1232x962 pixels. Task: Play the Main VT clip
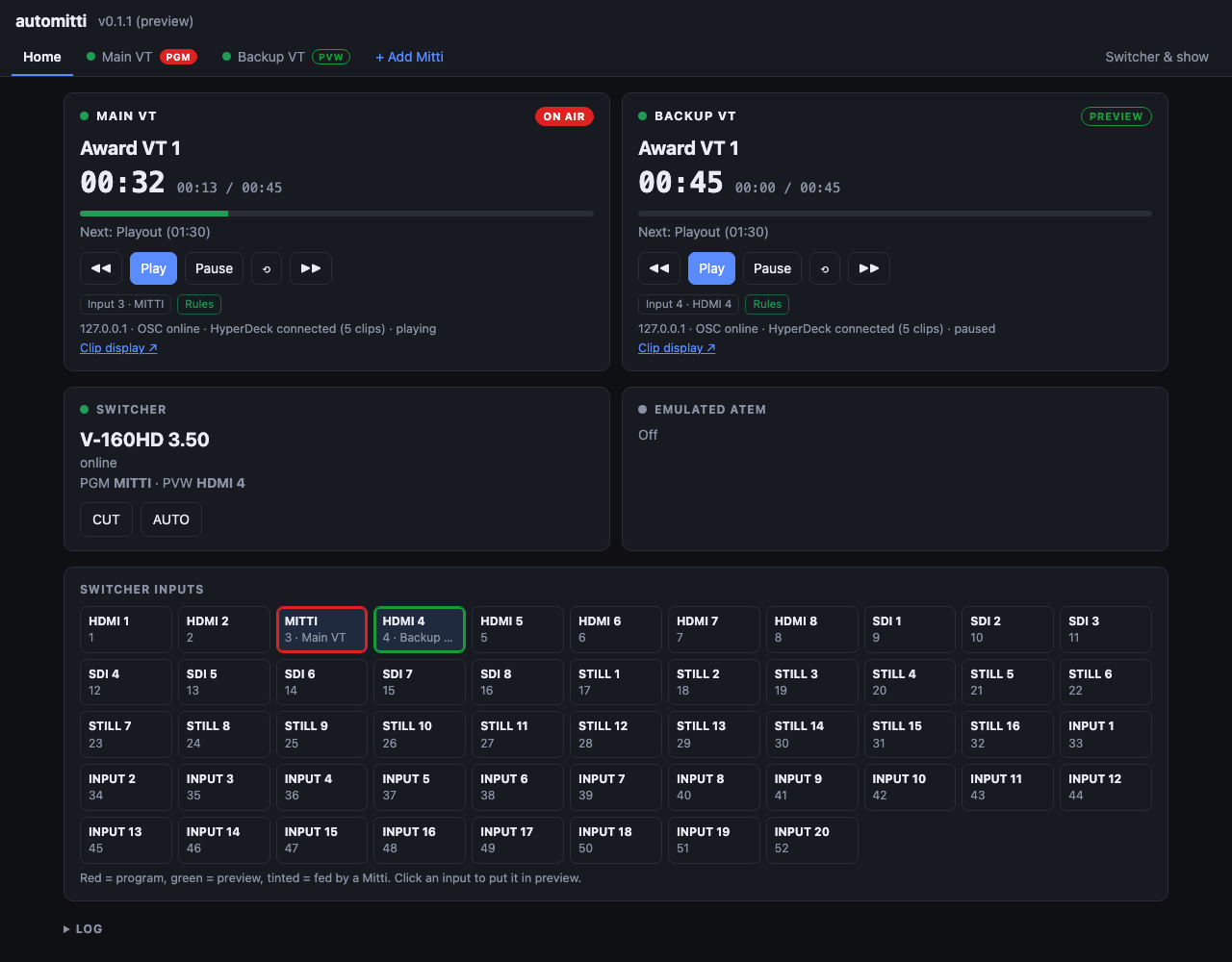(x=153, y=268)
